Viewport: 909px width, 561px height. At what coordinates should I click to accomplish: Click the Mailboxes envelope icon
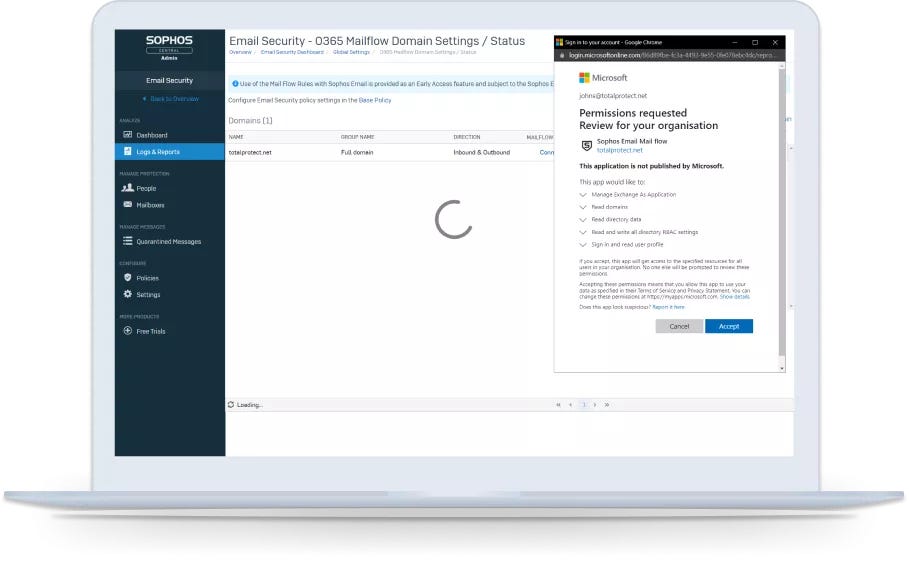click(x=128, y=205)
